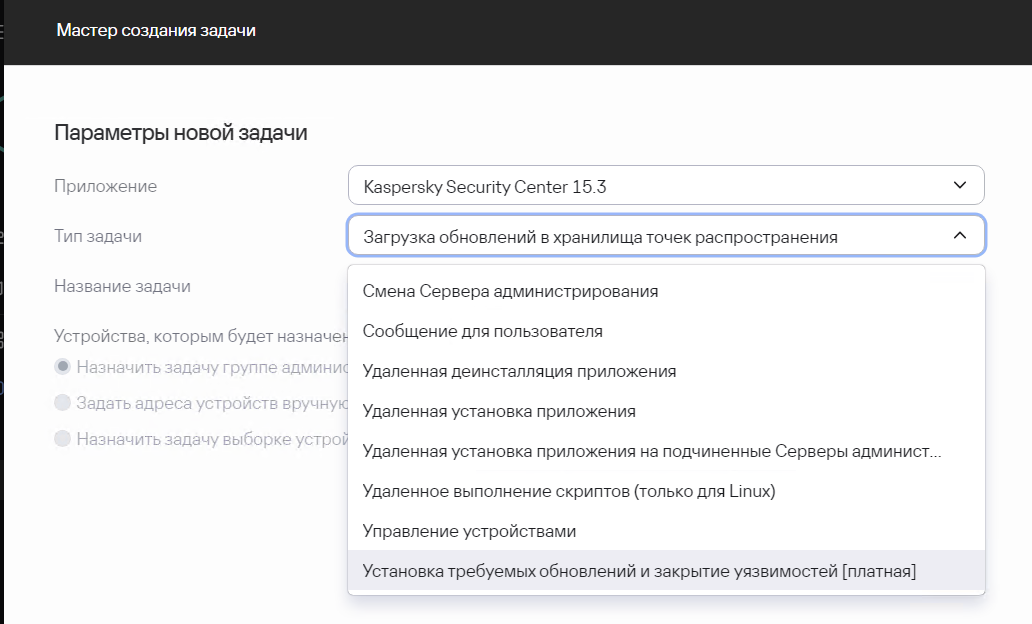Click the Тип задачи combo box field
1032x624 pixels.
640,236
